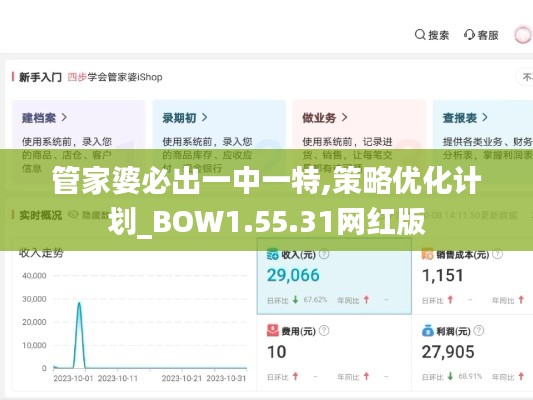The width and height of the screenshot is (533, 400).
Task: Click income green down arrow 67.62%
Action: 295,300
